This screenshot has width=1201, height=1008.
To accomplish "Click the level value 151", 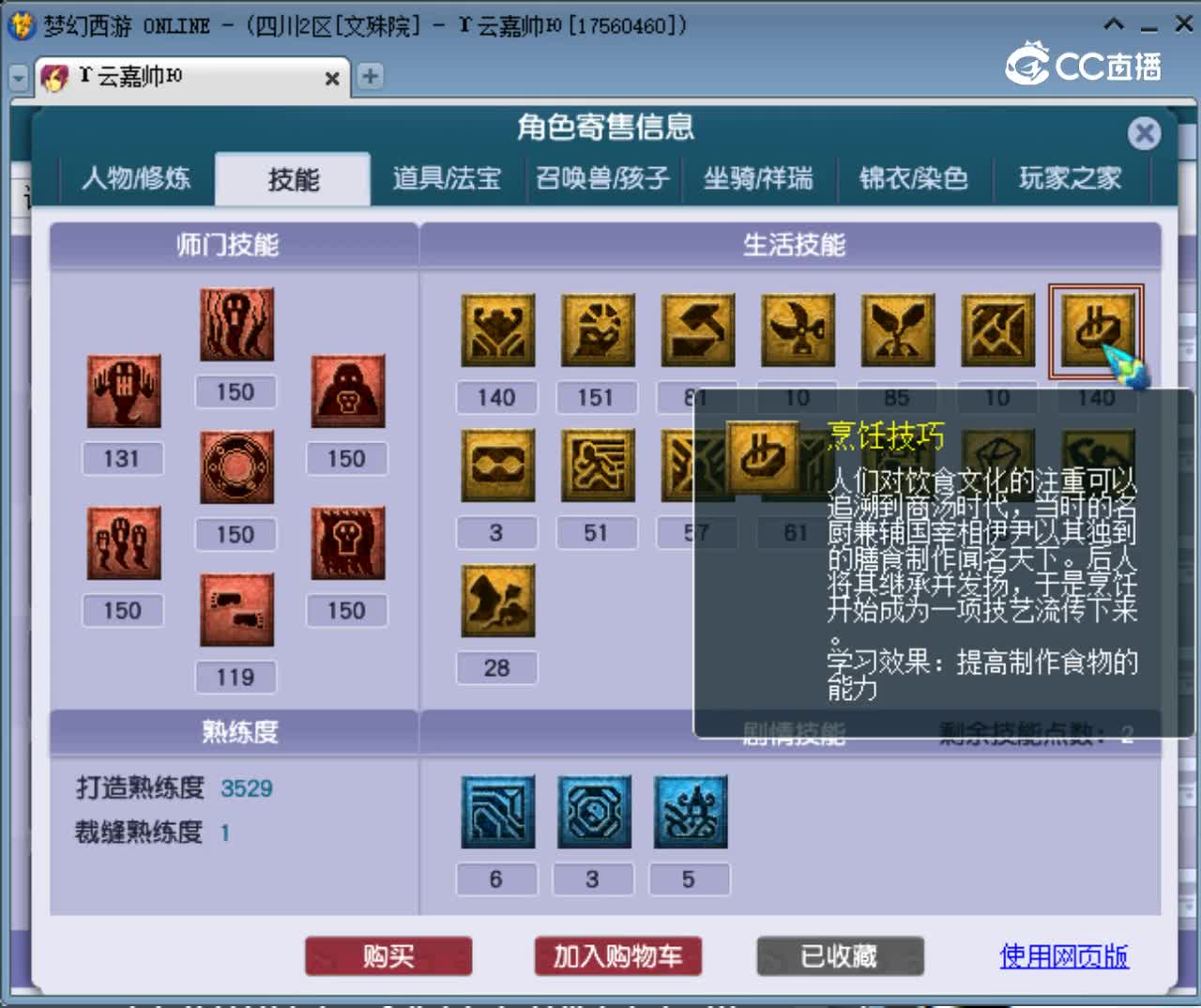I will pos(596,398).
